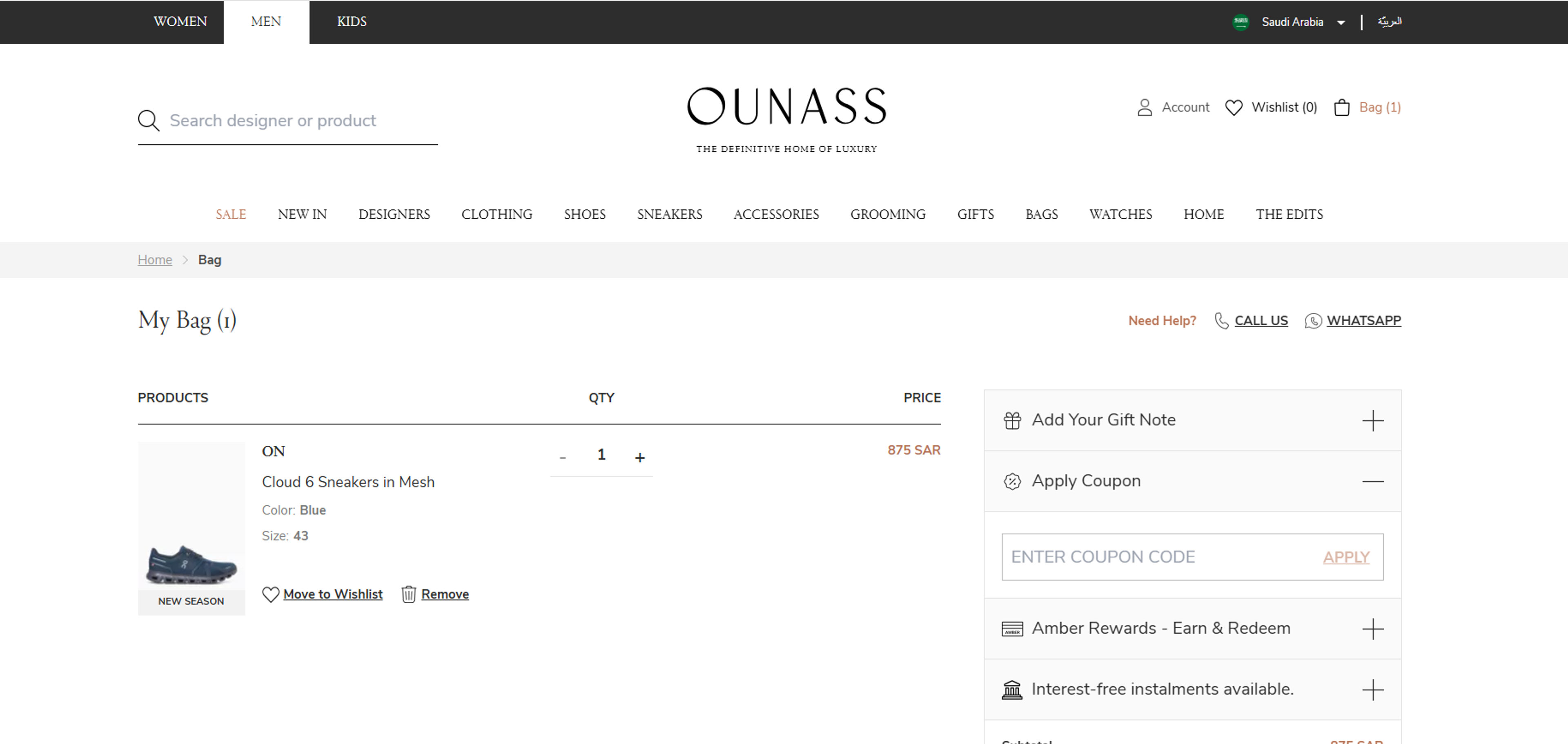
Task: Click the coupon badge icon
Action: [x=1012, y=482]
